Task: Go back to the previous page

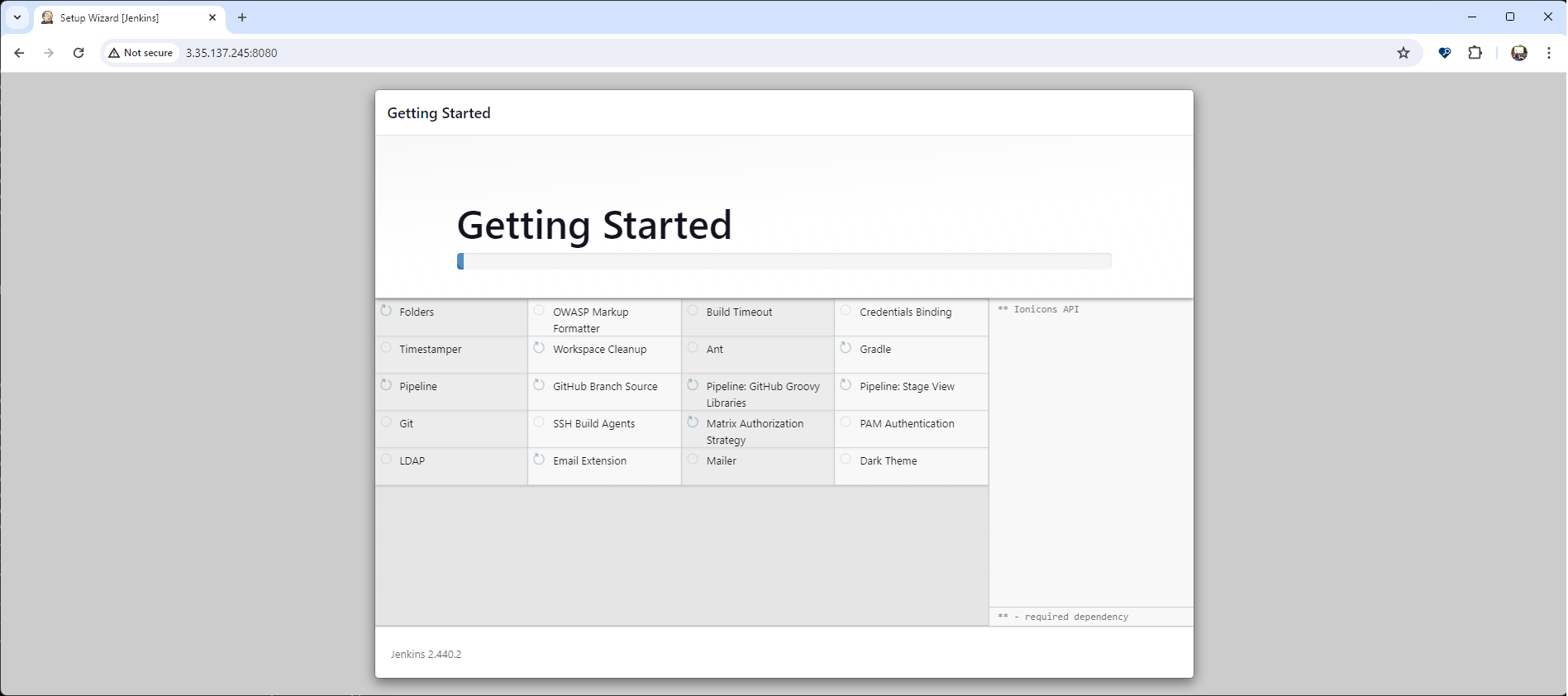Action: 19,53
